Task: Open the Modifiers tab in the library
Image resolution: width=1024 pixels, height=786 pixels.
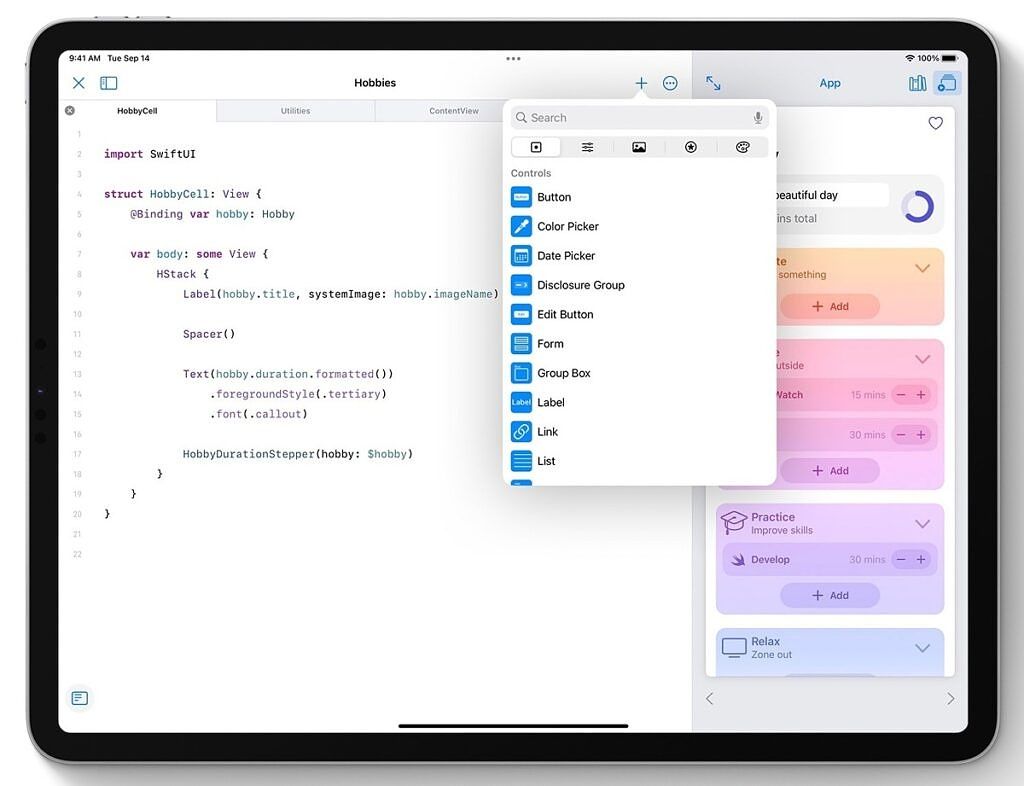Action: click(587, 147)
